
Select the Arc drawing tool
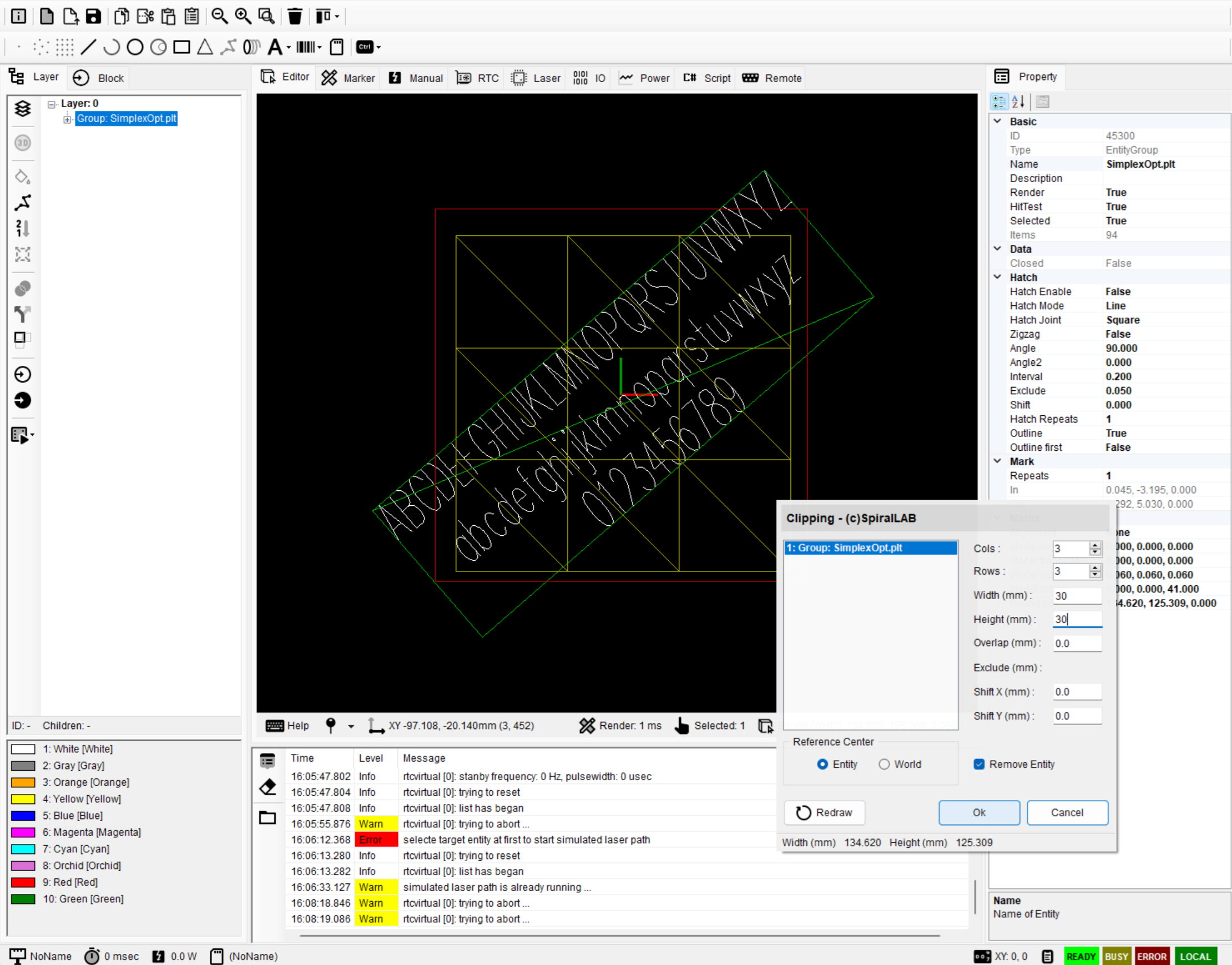coord(112,47)
